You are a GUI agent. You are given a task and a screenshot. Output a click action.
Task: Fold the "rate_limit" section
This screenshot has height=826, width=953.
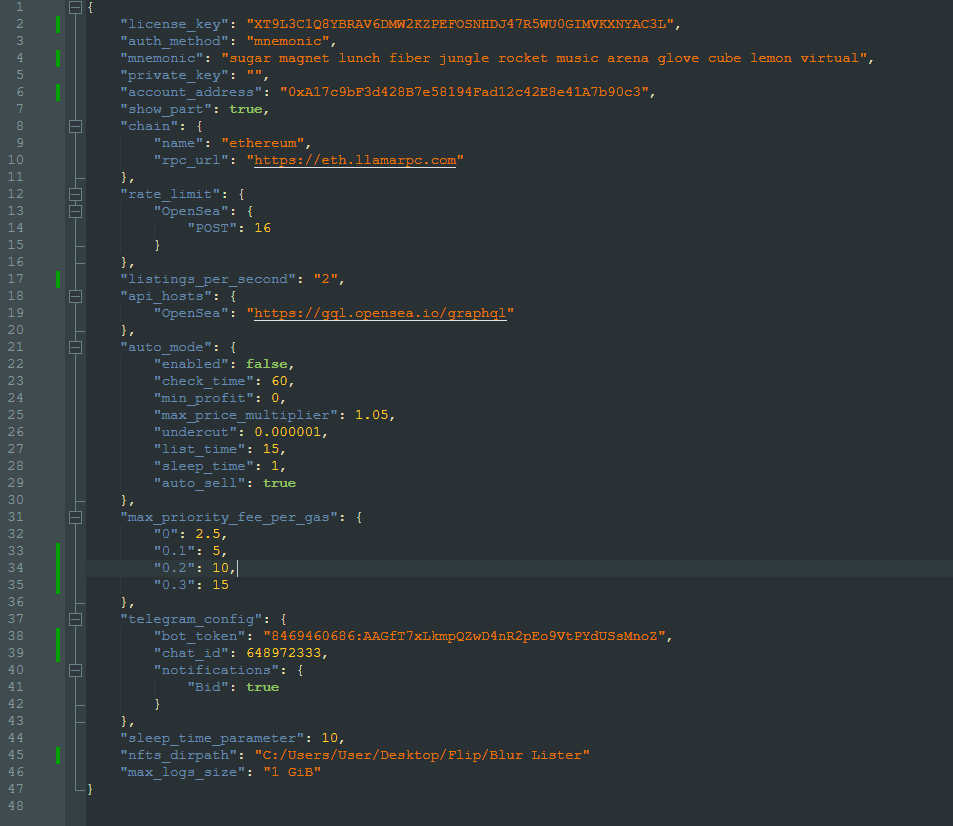coord(75,194)
